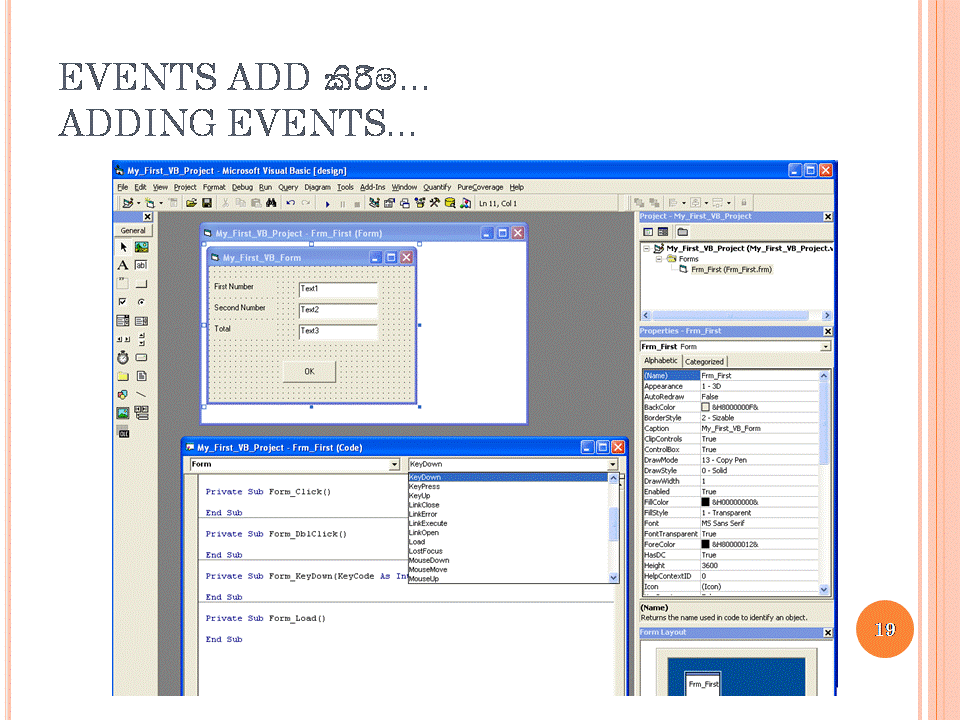Select the OptionButton control tool
Image resolution: width=960 pixels, height=720 pixels.
click(141, 302)
